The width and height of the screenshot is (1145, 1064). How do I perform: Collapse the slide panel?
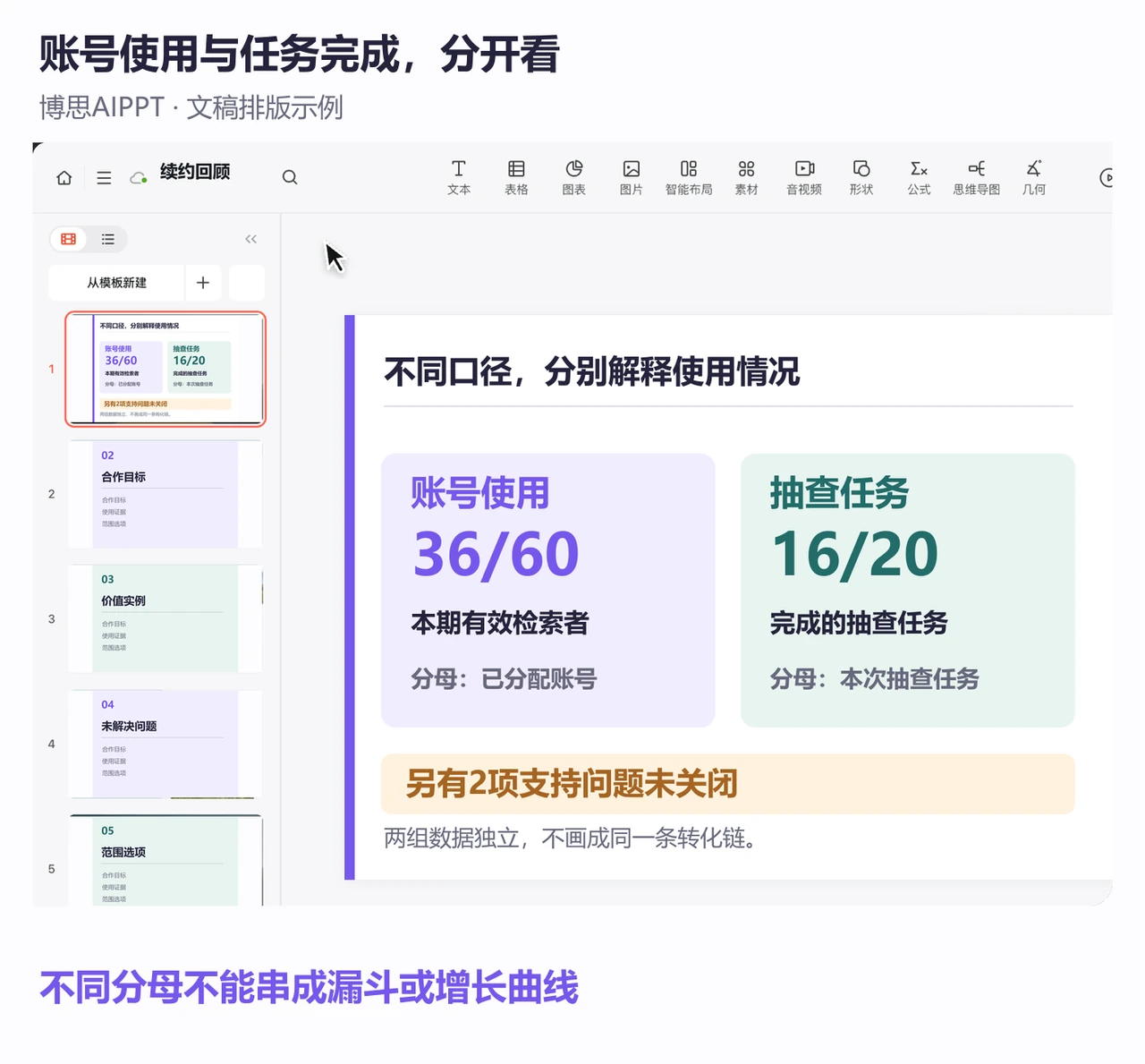pos(250,239)
